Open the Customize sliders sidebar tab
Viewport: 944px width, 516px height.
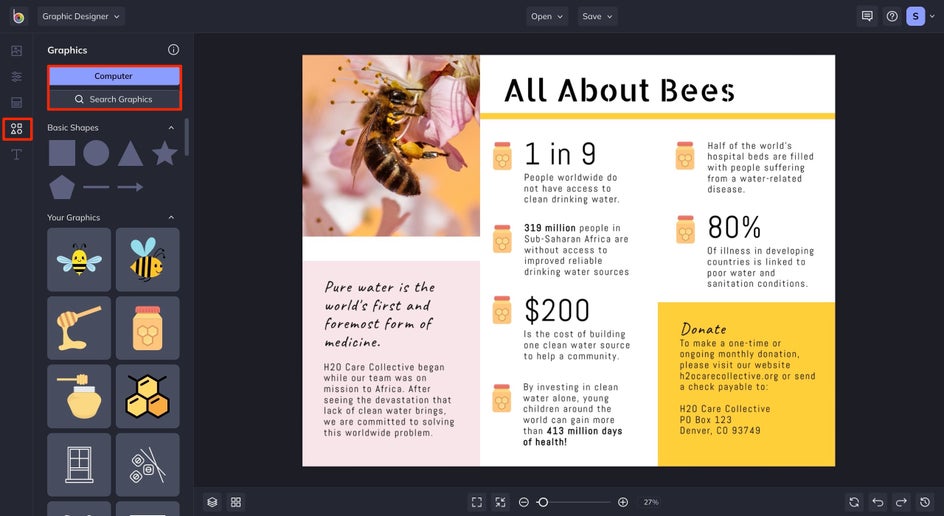(x=17, y=76)
